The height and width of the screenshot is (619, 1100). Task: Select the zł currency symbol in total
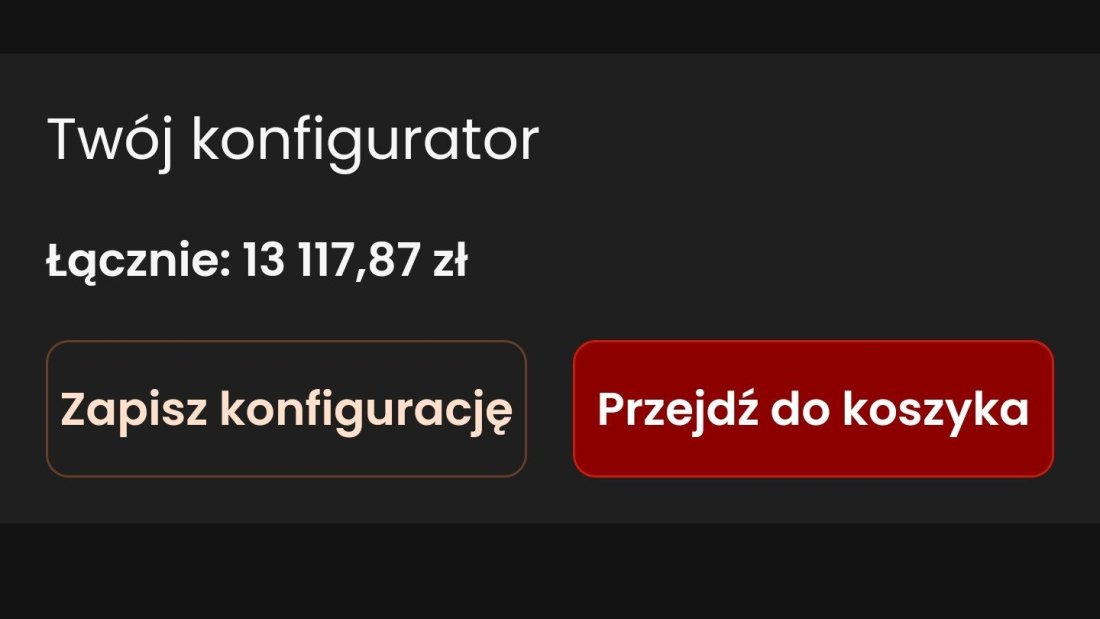pyautogui.click(x=450, y=260)
